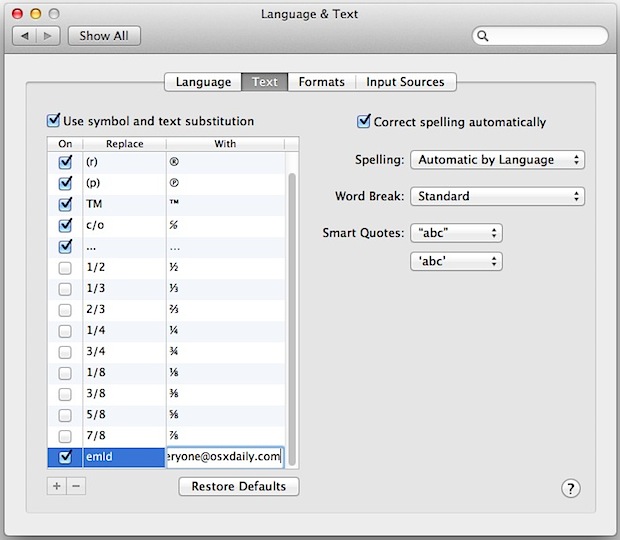The width and height of the screenshot is (620, 540).
Task: Open the Word Break dropdown
Action: point(497,196)
